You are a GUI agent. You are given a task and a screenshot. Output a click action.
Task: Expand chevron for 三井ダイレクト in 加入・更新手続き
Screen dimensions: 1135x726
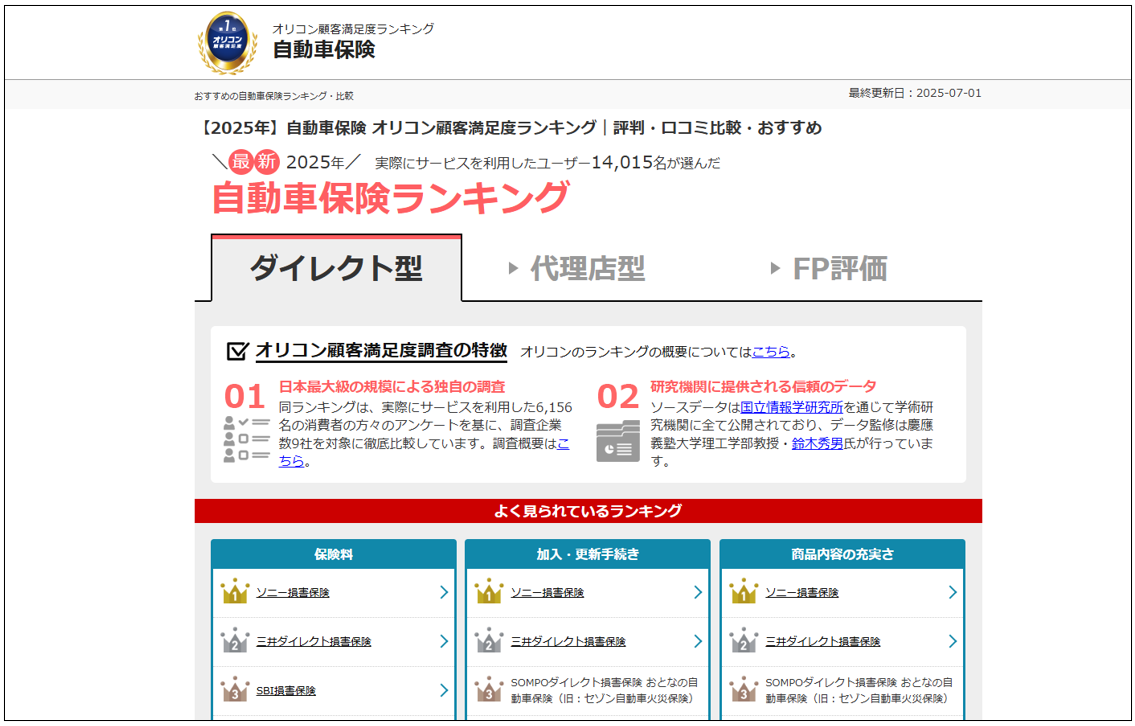coord(698,642)
